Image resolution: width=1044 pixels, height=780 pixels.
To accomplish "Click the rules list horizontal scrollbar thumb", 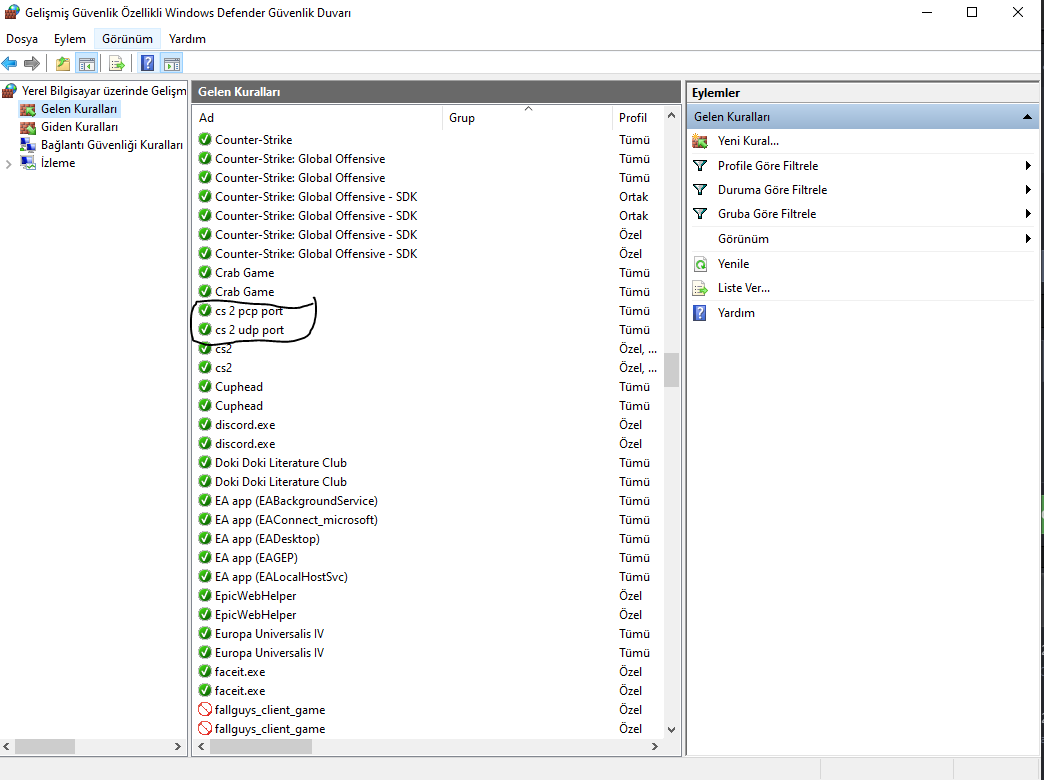I will tap(261, 747).
